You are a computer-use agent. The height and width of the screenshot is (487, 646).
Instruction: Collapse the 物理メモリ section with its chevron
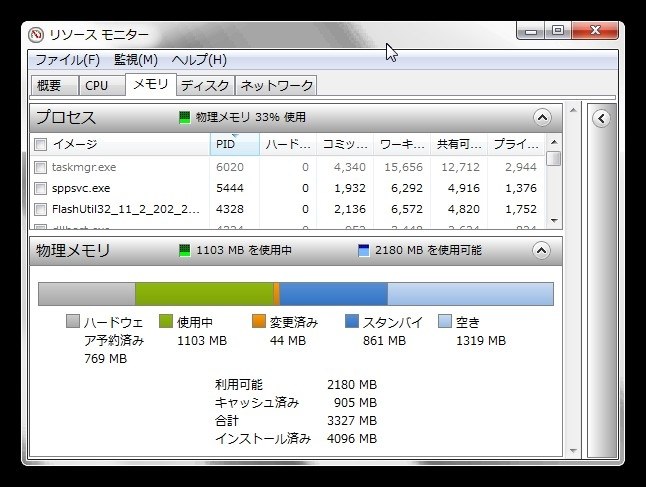[x=541, y=251]
